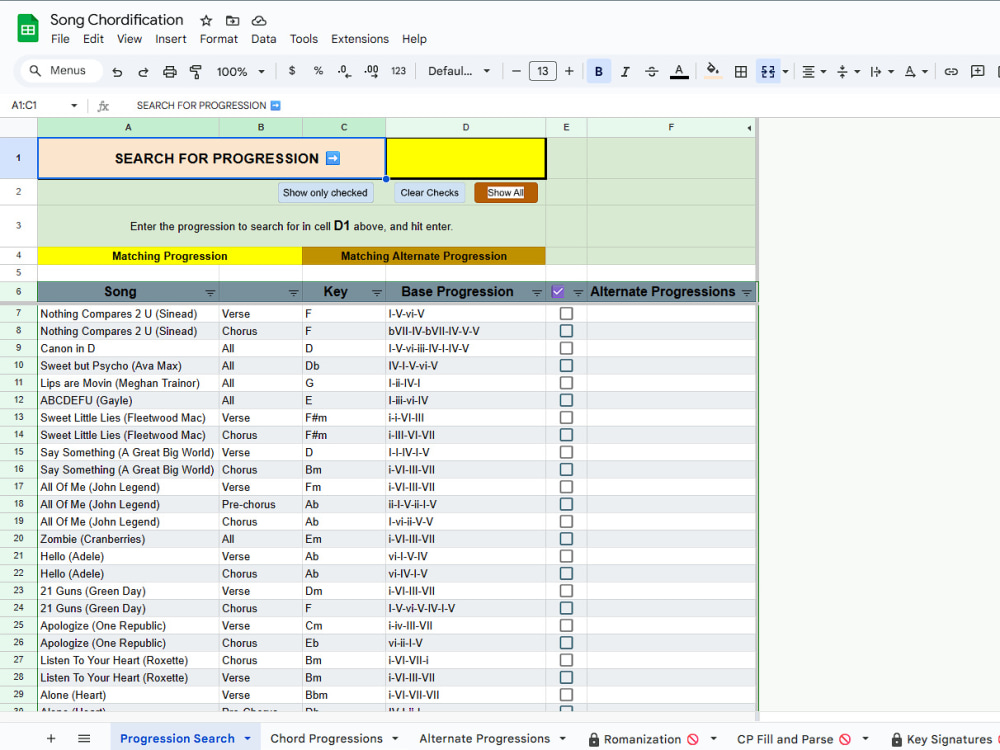
Task: Open the Data menu
Action: tap(263, 39)
